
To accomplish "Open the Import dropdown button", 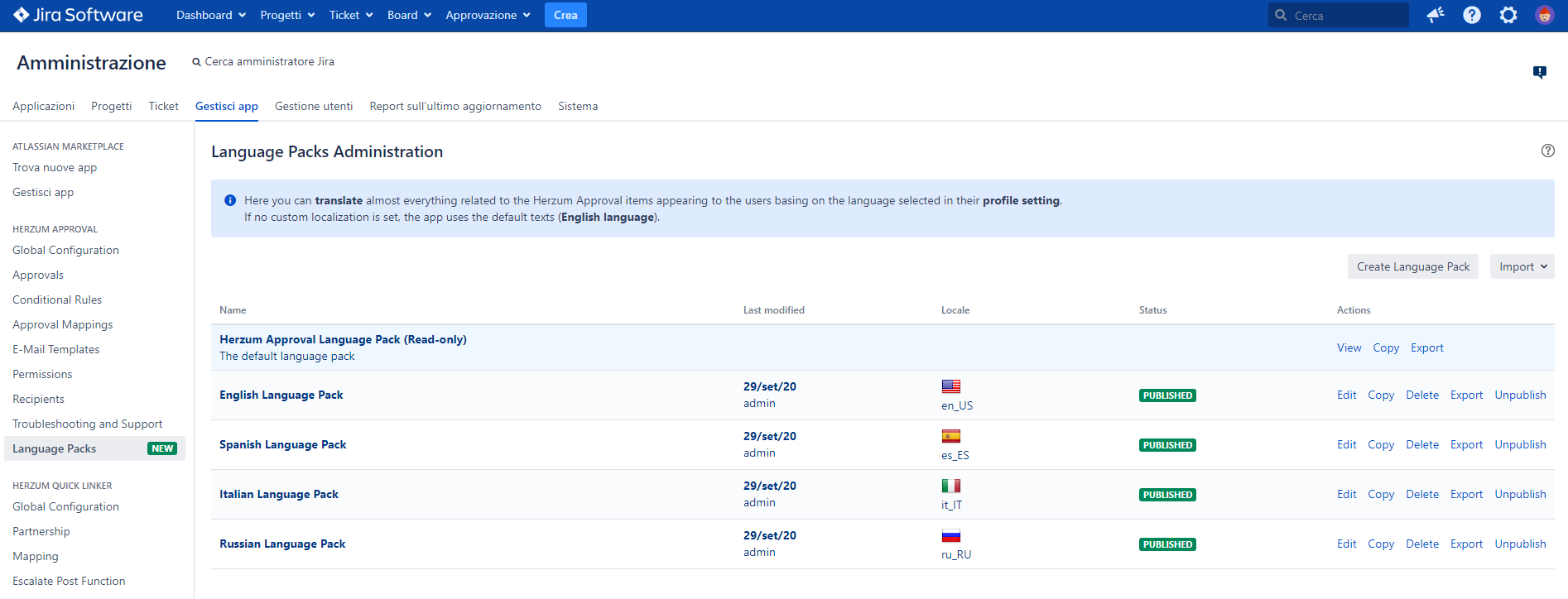I will (1522, 266).
